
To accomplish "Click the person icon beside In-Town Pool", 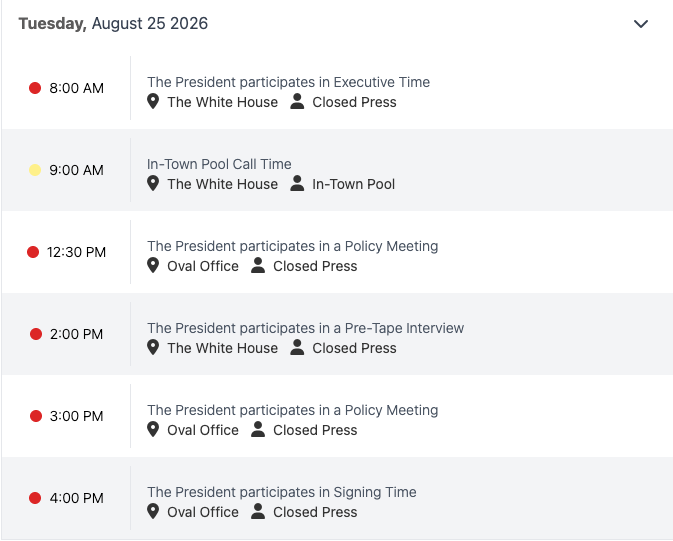I will tap(297, 183).
